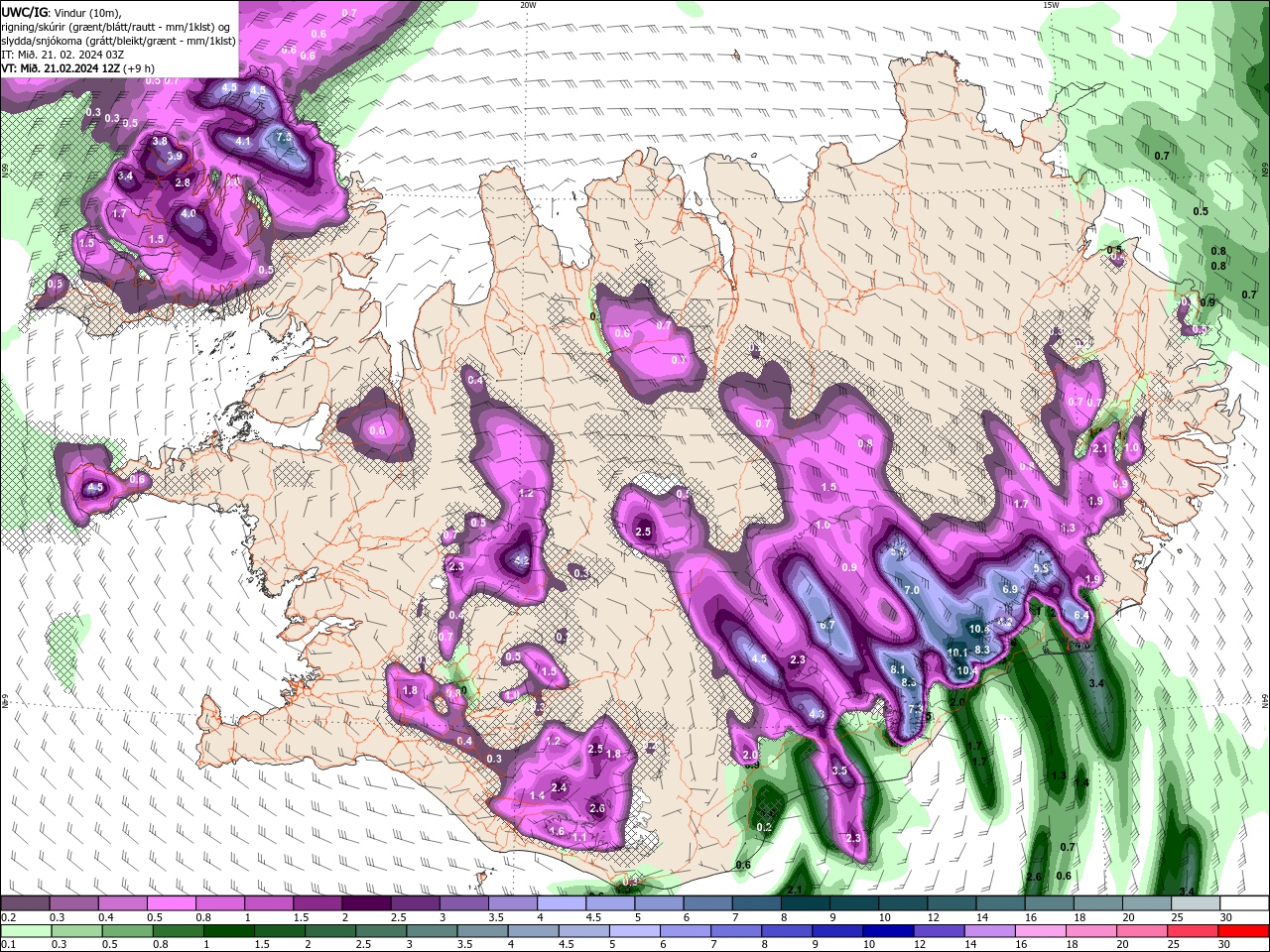Click the '4.0' value in the Westfjords
1270x952 pixels.
click(x=189, y=213)
